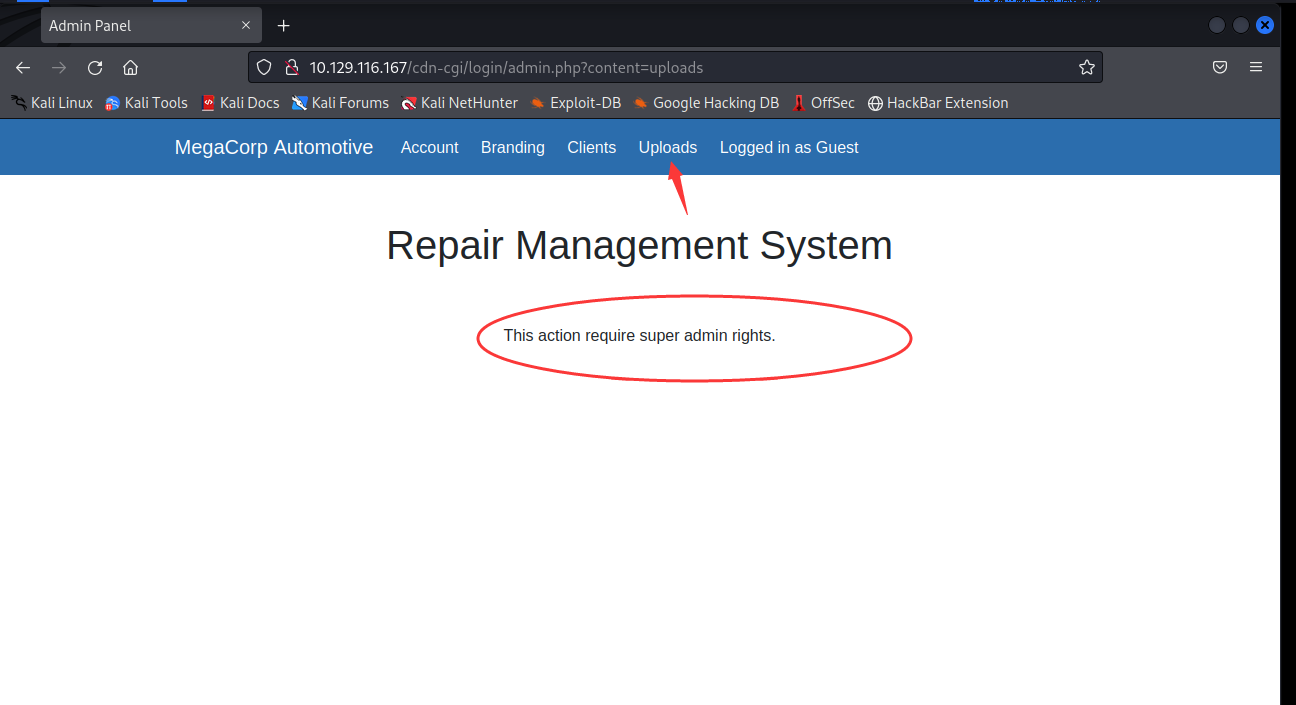Open the Pocket save icon
1296x705 pixels.
coord(1220,68)
